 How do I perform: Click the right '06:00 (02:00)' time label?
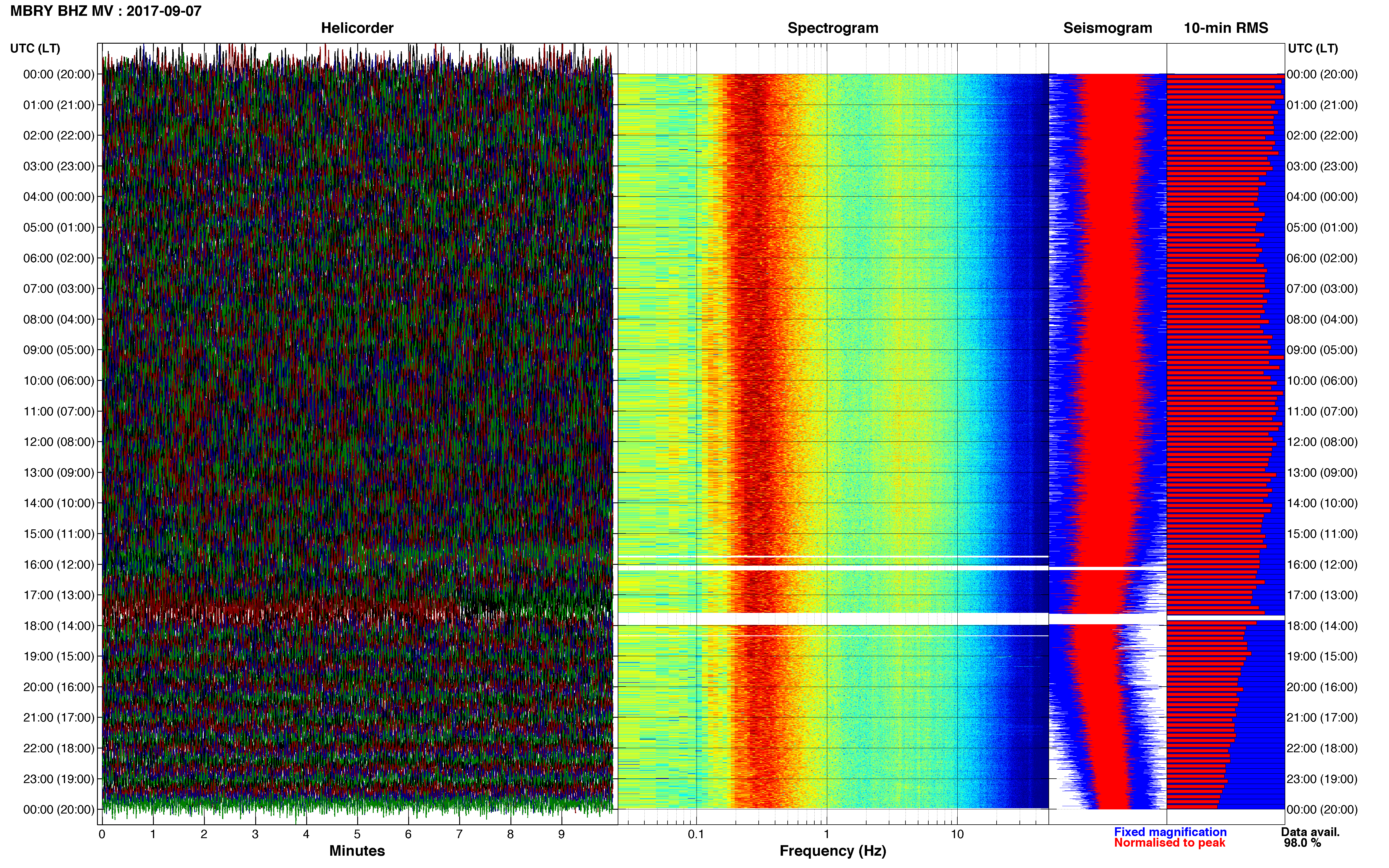tap(1322, 258)
